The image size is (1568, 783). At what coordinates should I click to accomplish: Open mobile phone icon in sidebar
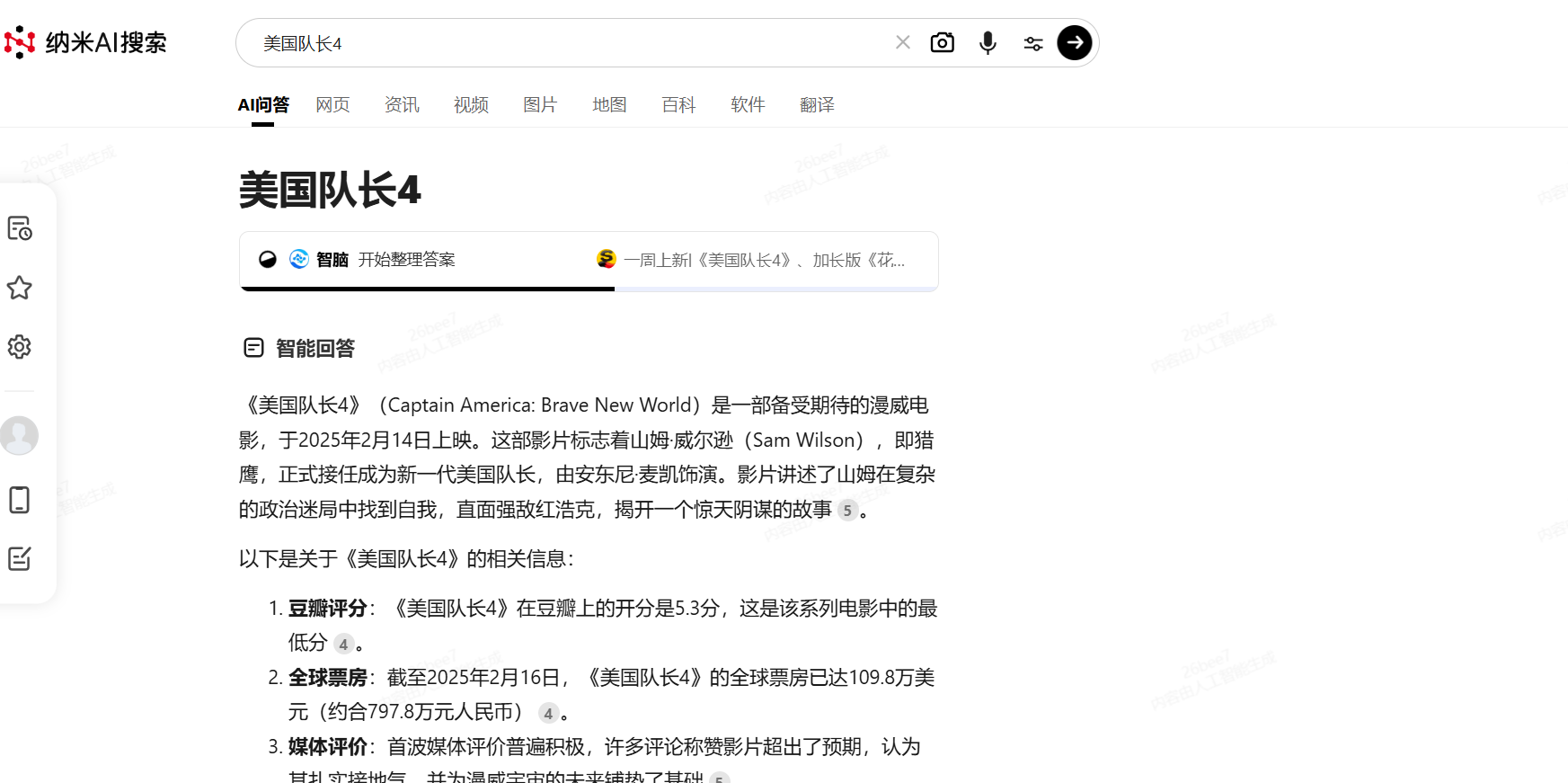(x=20, y=500)
